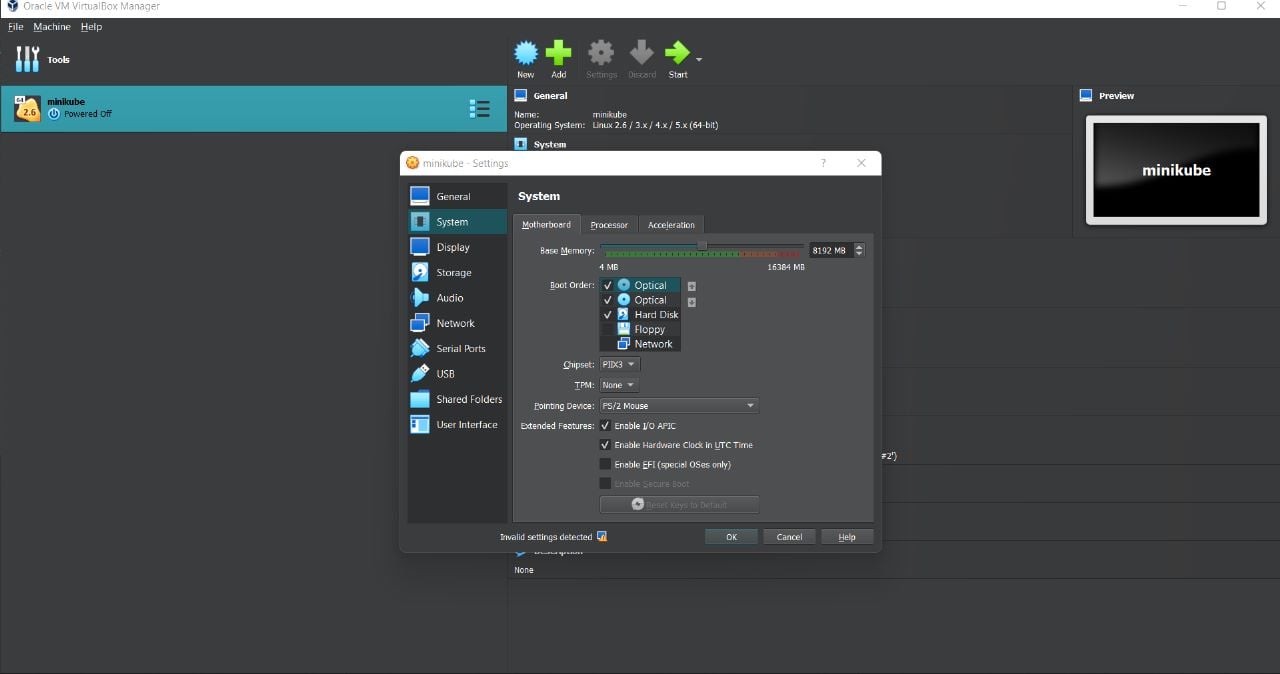Click the Preview panel monitor icon
1280x674 pixels.
pyautogui.click(x=1086, y=96)
